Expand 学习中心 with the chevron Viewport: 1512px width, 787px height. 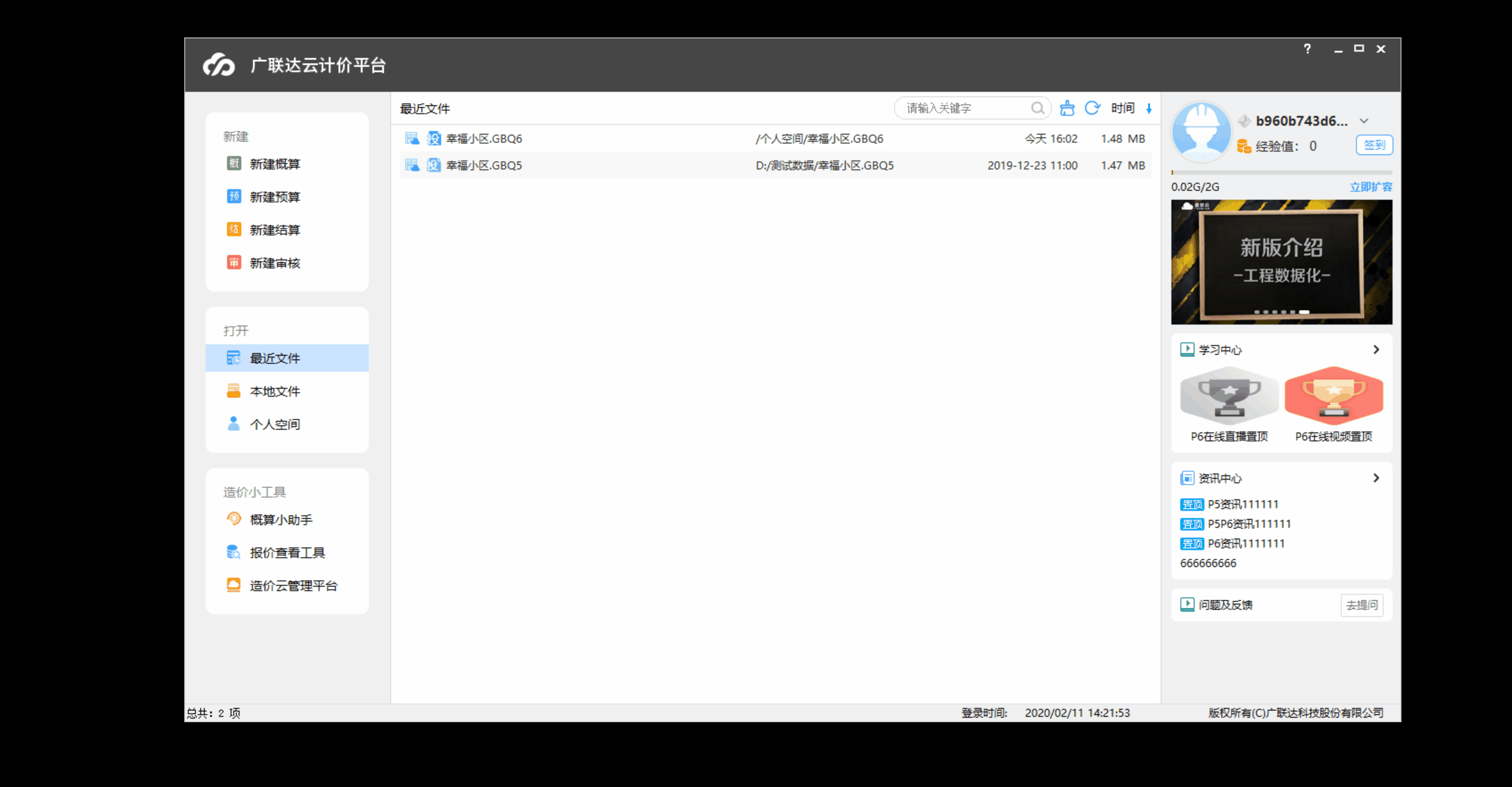(1376, 350)
